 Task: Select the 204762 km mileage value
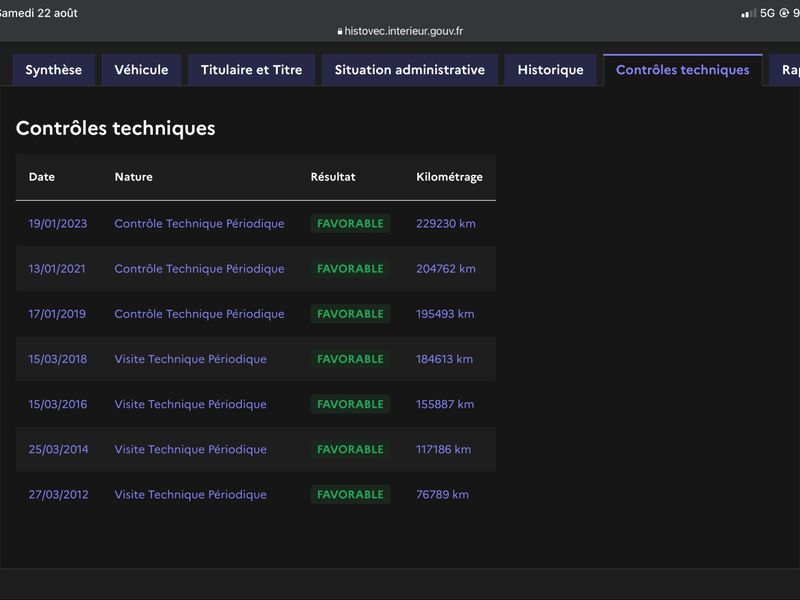(446, 269)
